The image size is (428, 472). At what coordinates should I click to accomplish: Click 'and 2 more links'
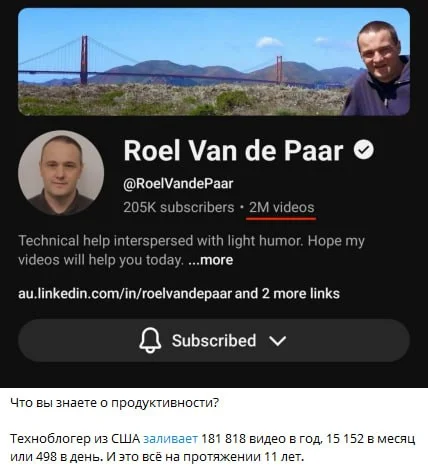[287, 294]
